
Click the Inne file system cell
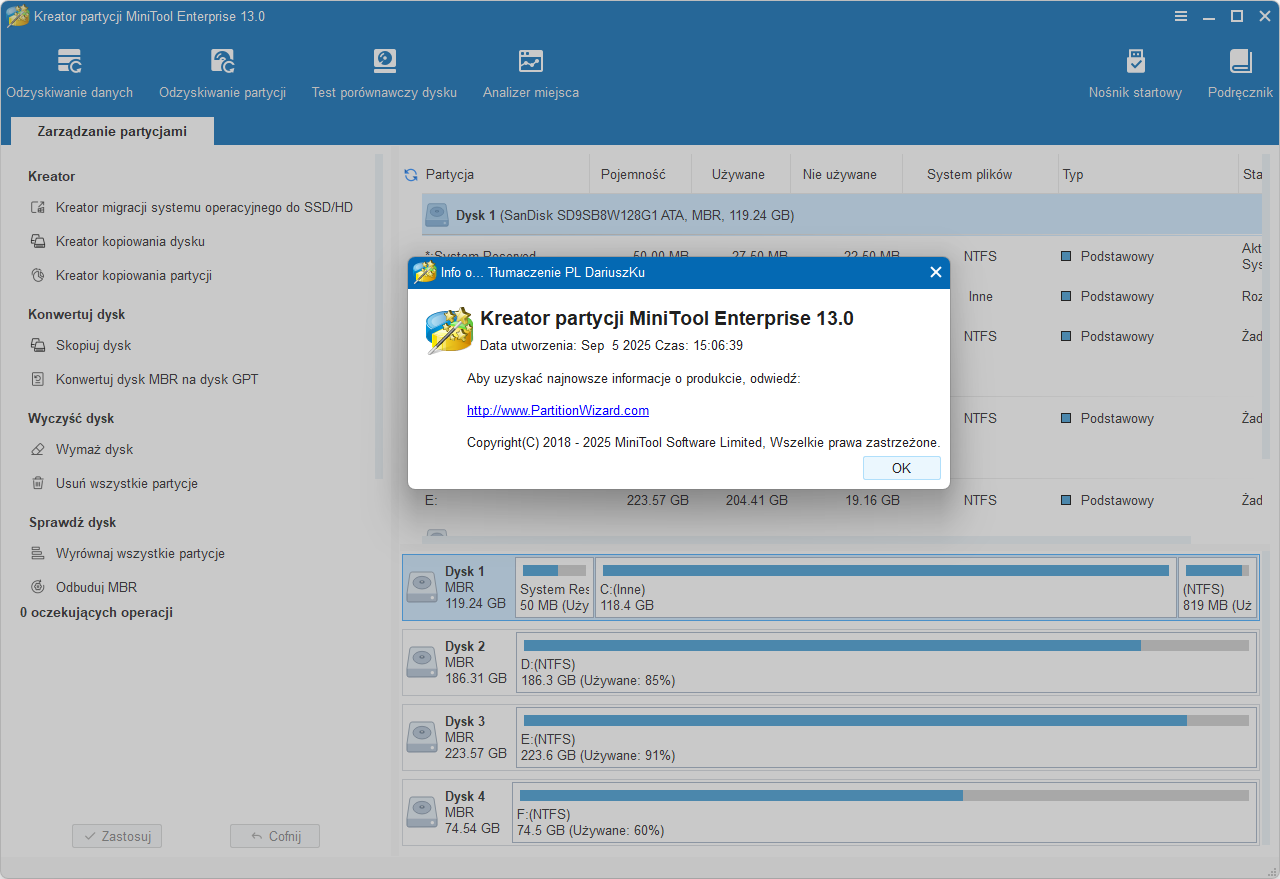point(980,297)
